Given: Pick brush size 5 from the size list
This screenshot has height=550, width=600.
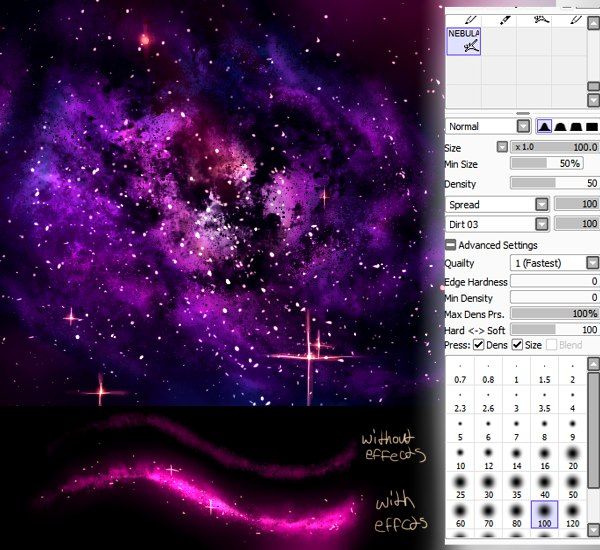Looking at the screenshot, I should click(460, 429).
